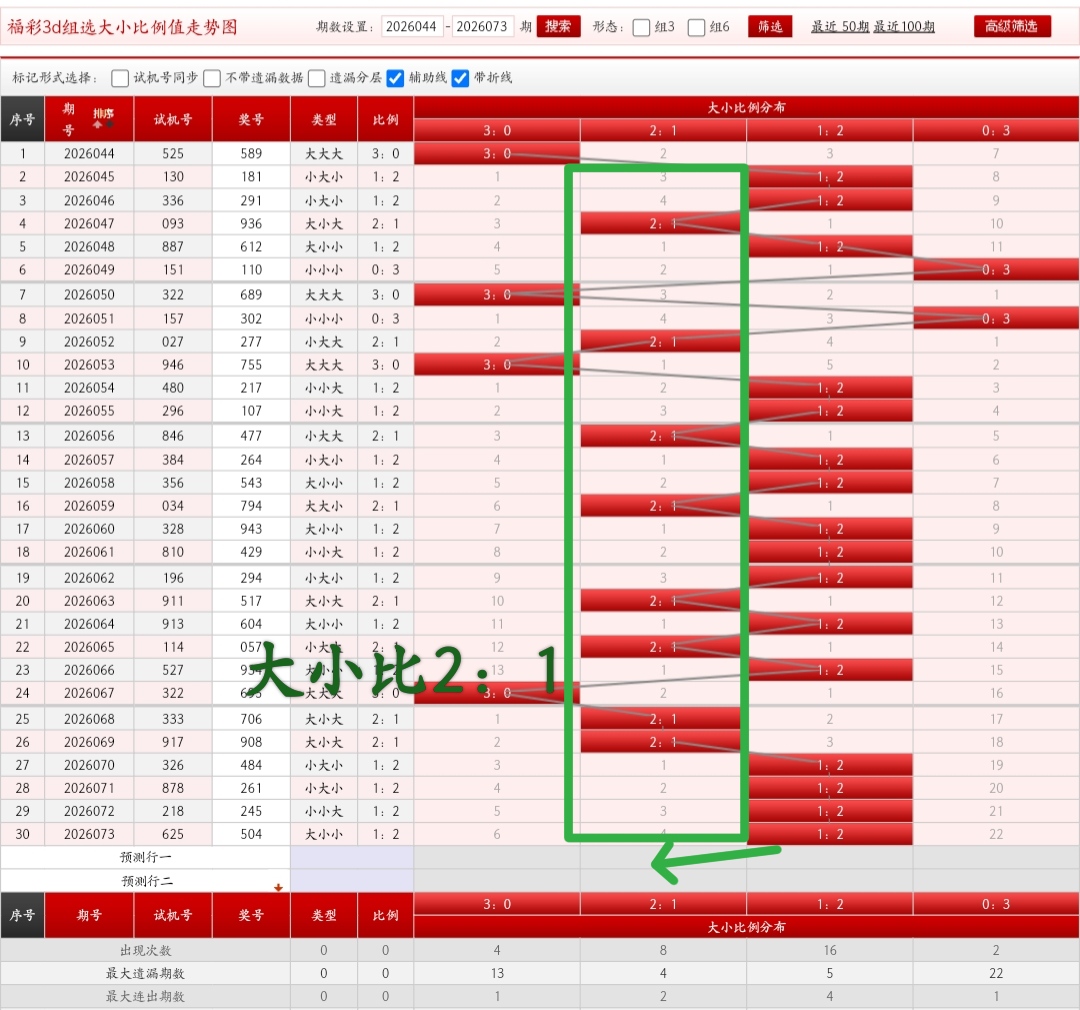Open the 最近100期 view

click(904, 26)
